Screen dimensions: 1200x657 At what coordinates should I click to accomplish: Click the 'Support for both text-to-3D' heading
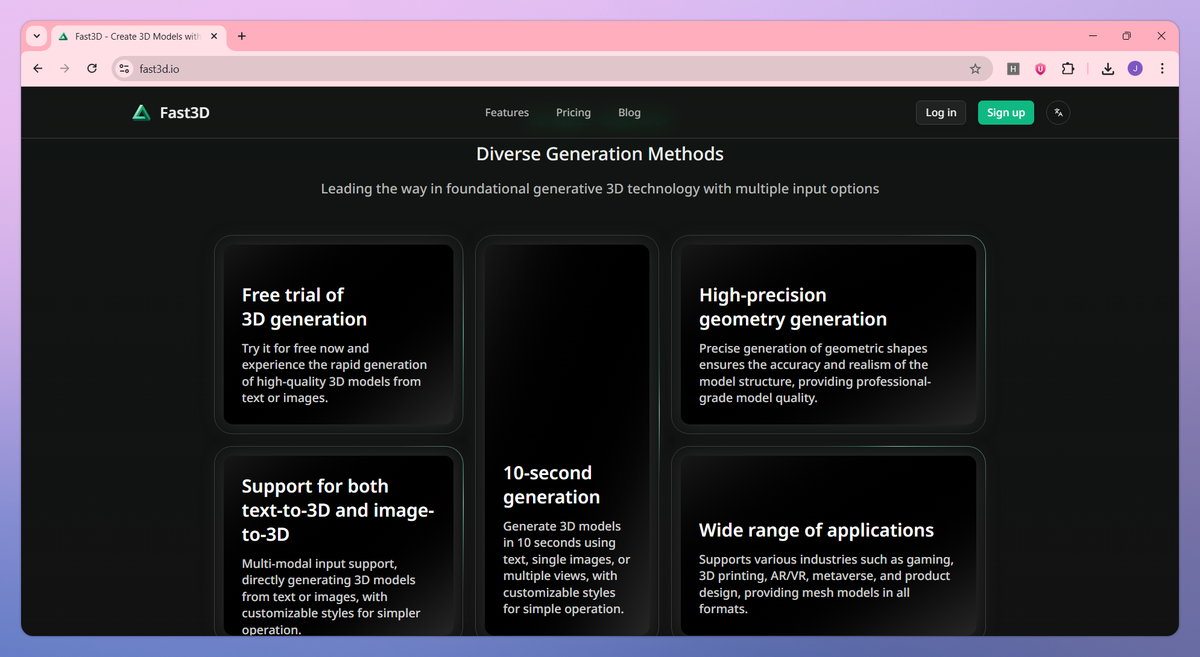[x=338, y=510]
